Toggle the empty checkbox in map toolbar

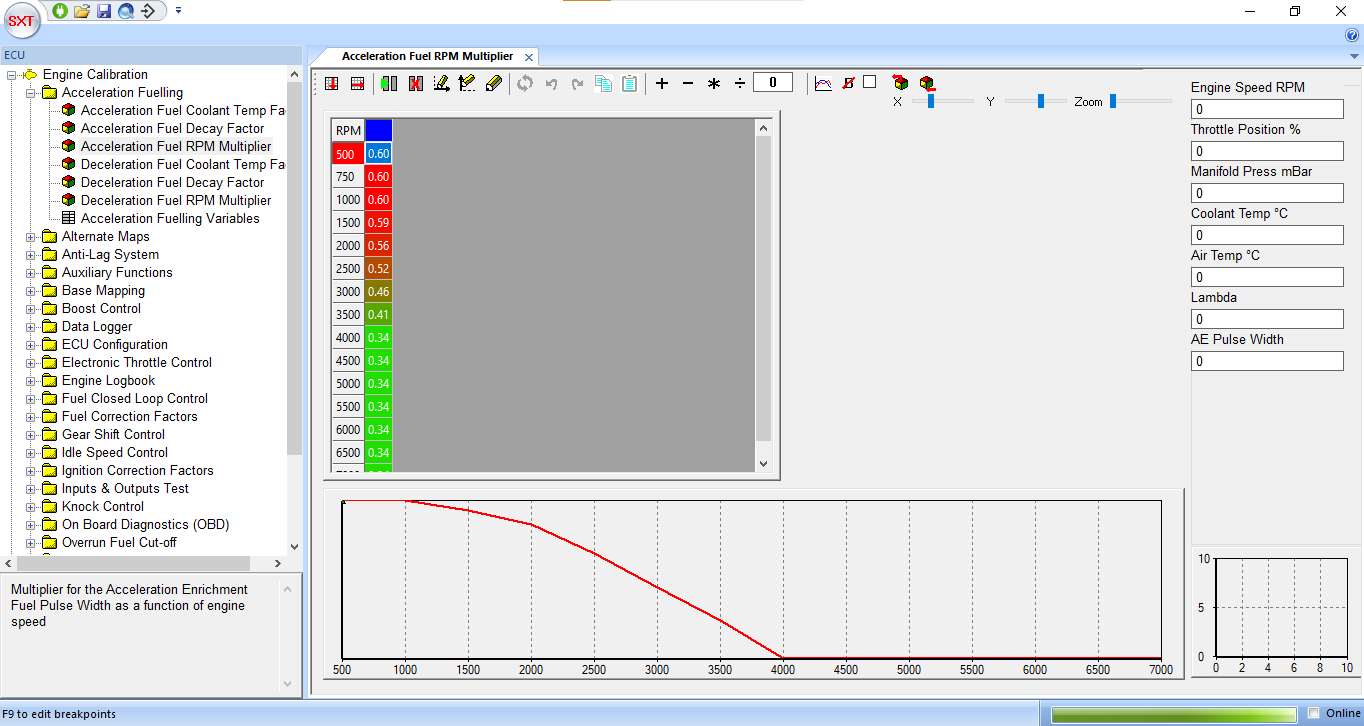pyautogui.click(x=870, y=82)
